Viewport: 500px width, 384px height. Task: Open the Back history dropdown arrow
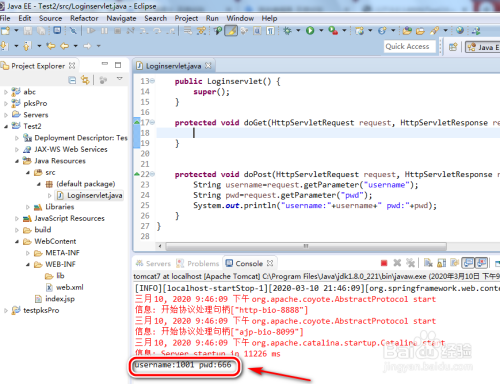(76, 46)
